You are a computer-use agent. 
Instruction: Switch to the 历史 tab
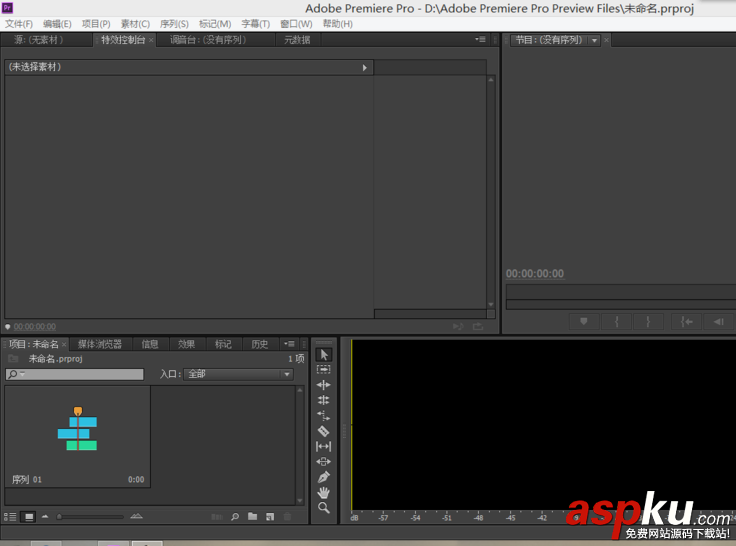260,344
